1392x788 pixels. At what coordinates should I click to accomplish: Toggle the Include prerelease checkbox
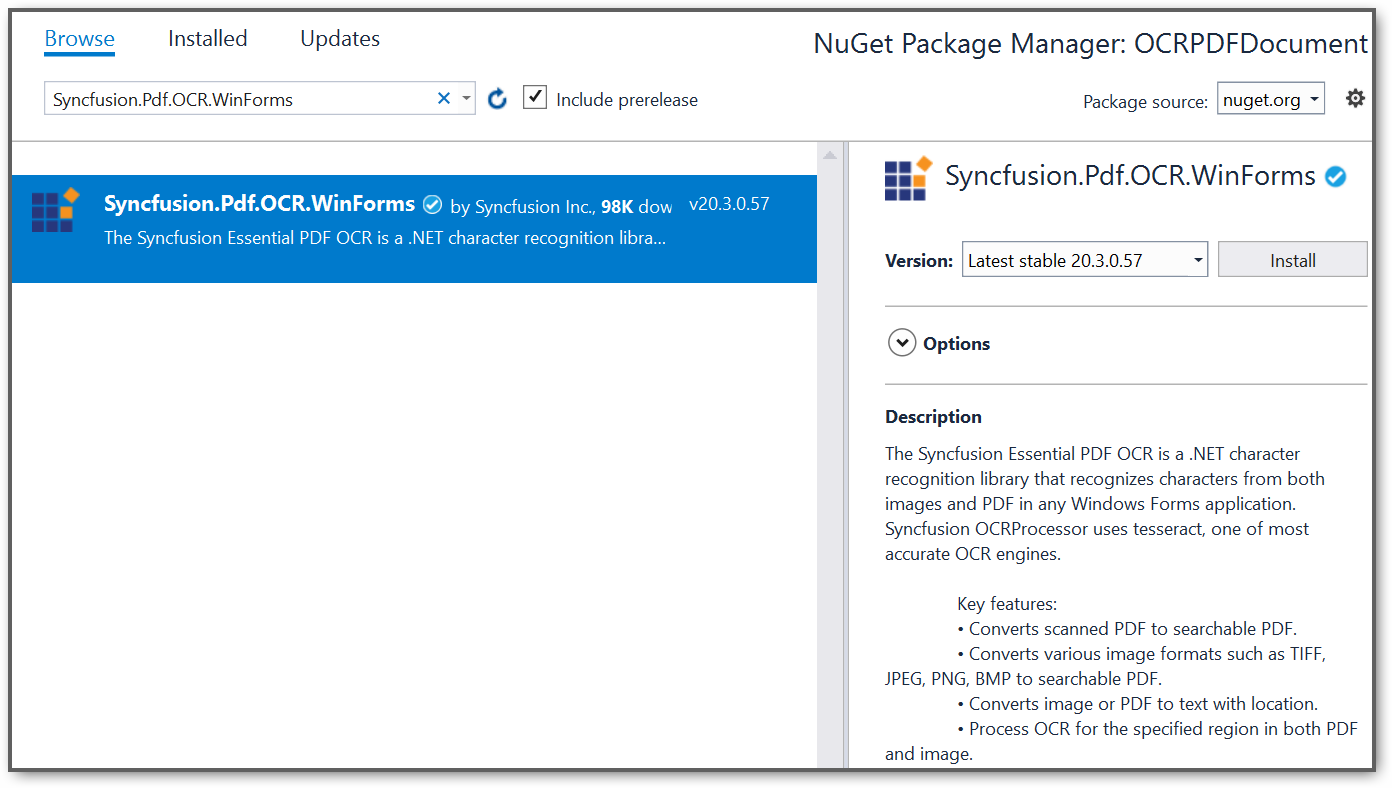coord(535,97)
